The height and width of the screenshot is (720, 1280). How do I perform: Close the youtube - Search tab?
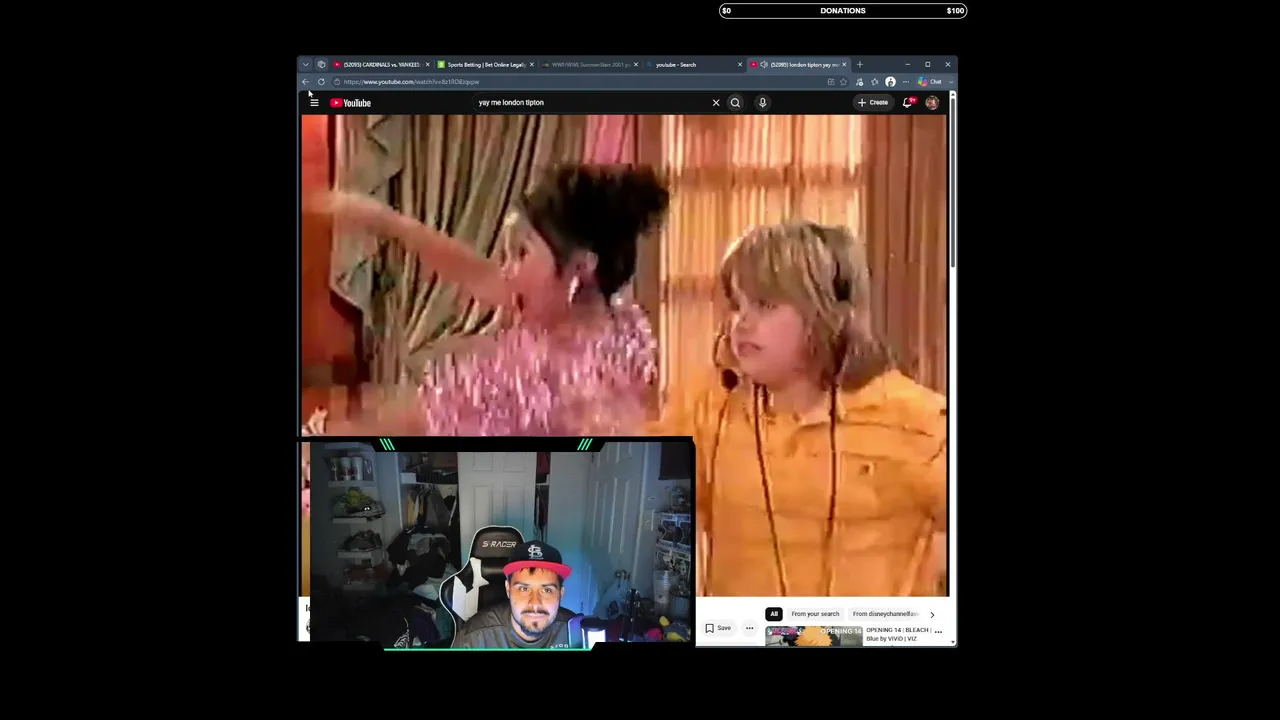tap(740, 65)
